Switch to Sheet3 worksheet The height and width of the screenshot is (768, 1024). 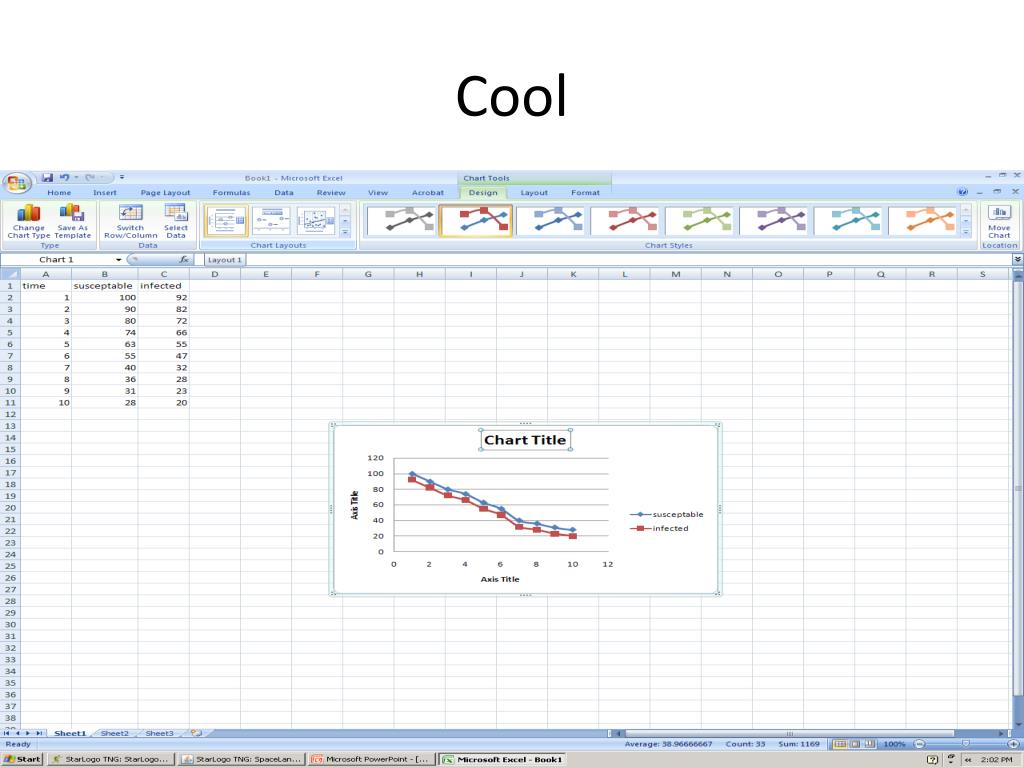tap(159, 733)
